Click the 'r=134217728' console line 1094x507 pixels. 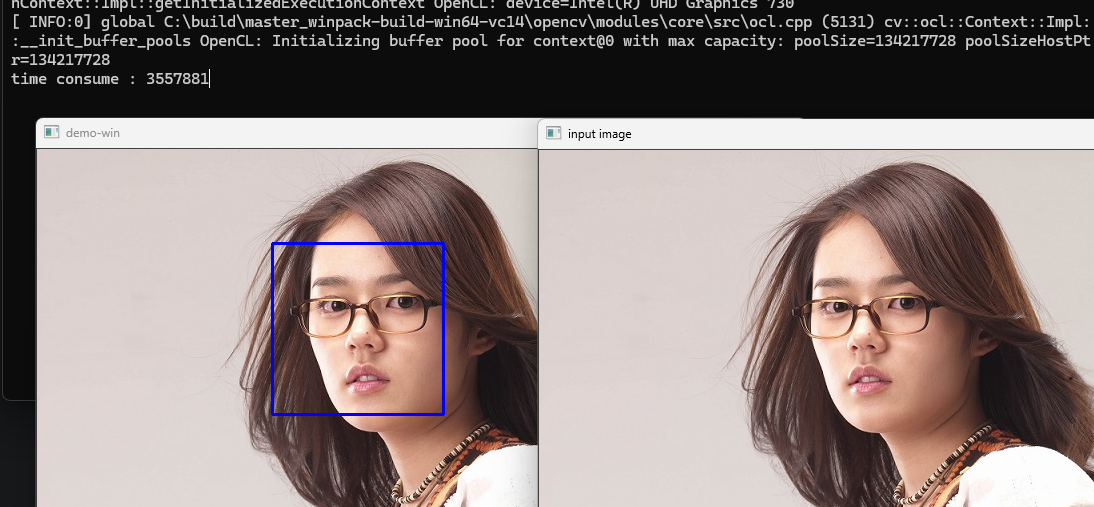[x=61, y=60]
